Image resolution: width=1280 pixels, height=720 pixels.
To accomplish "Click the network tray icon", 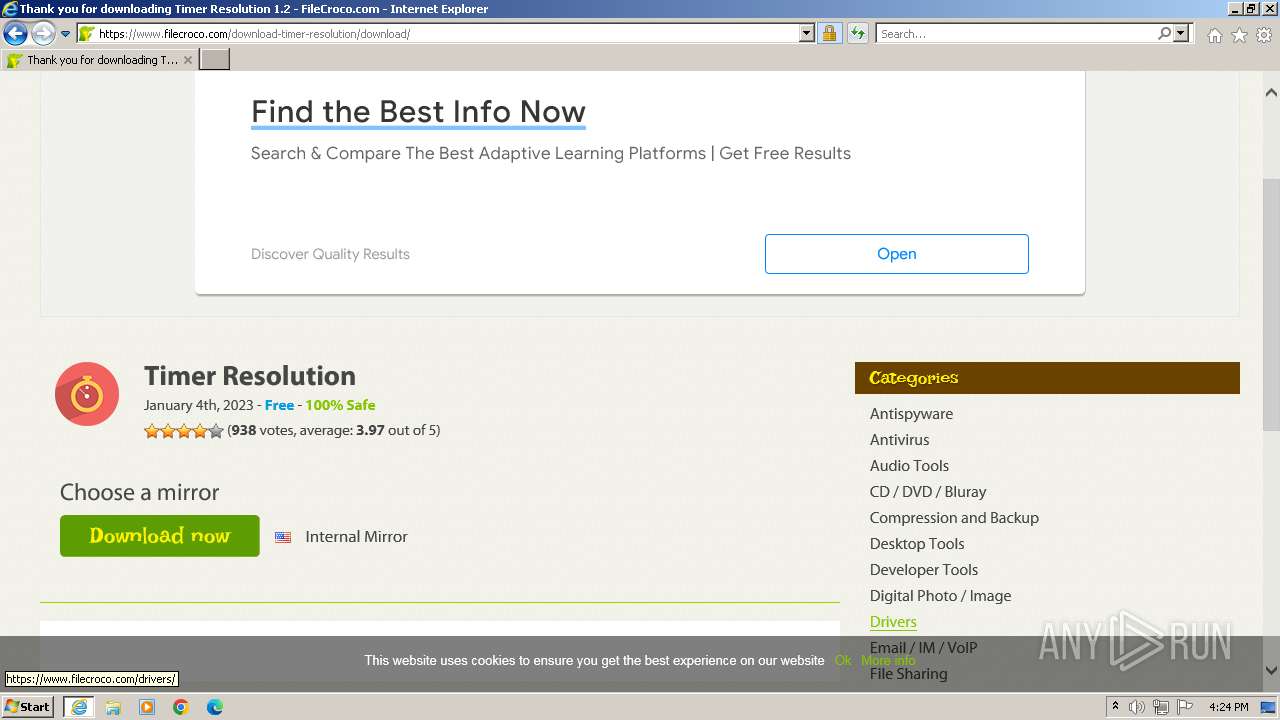I will (1161, 707).
